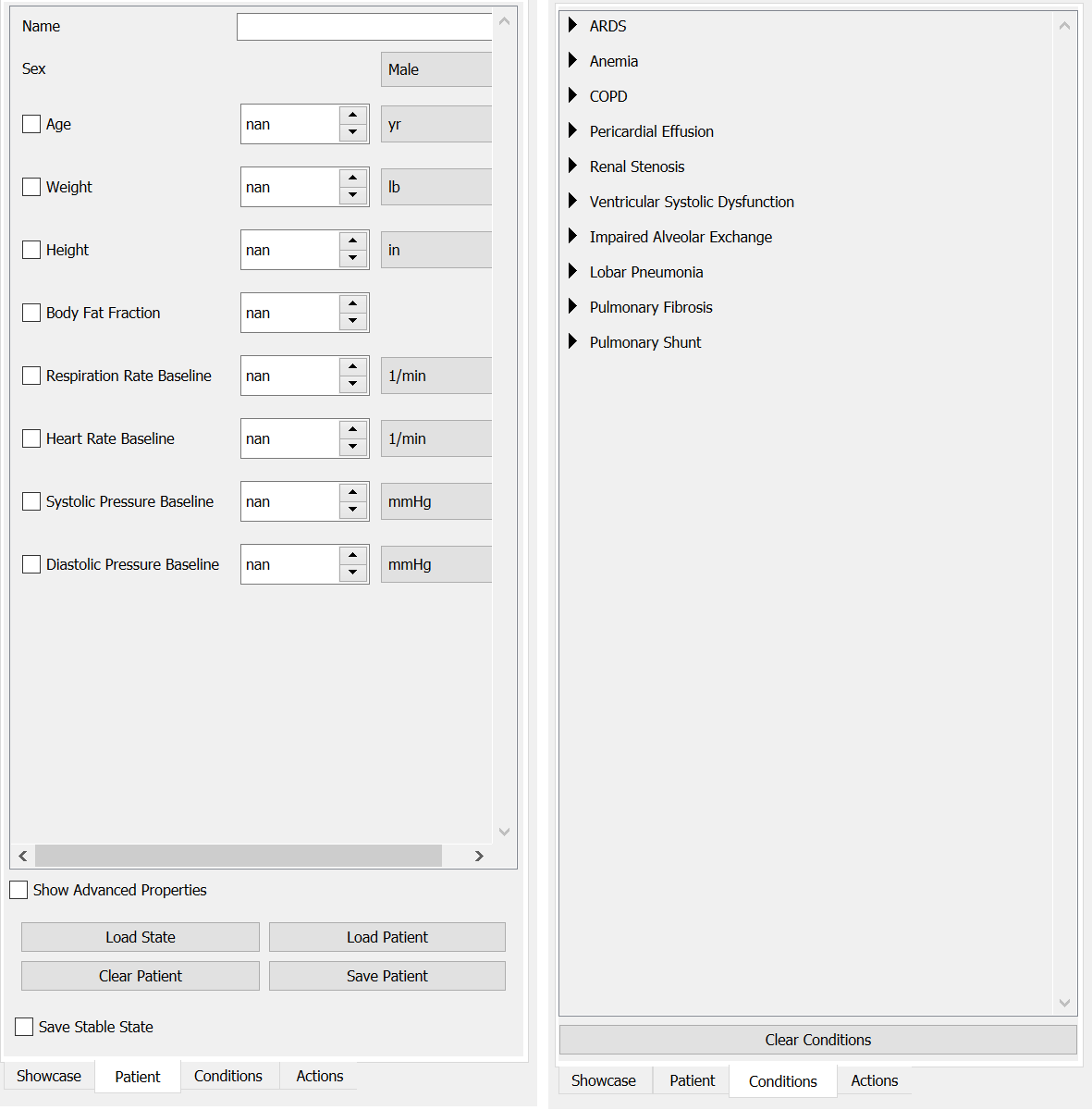Expand Lobar Pneumonia tree arrow
This screenshot has height=1110, width=1092.
coord(572,271)
